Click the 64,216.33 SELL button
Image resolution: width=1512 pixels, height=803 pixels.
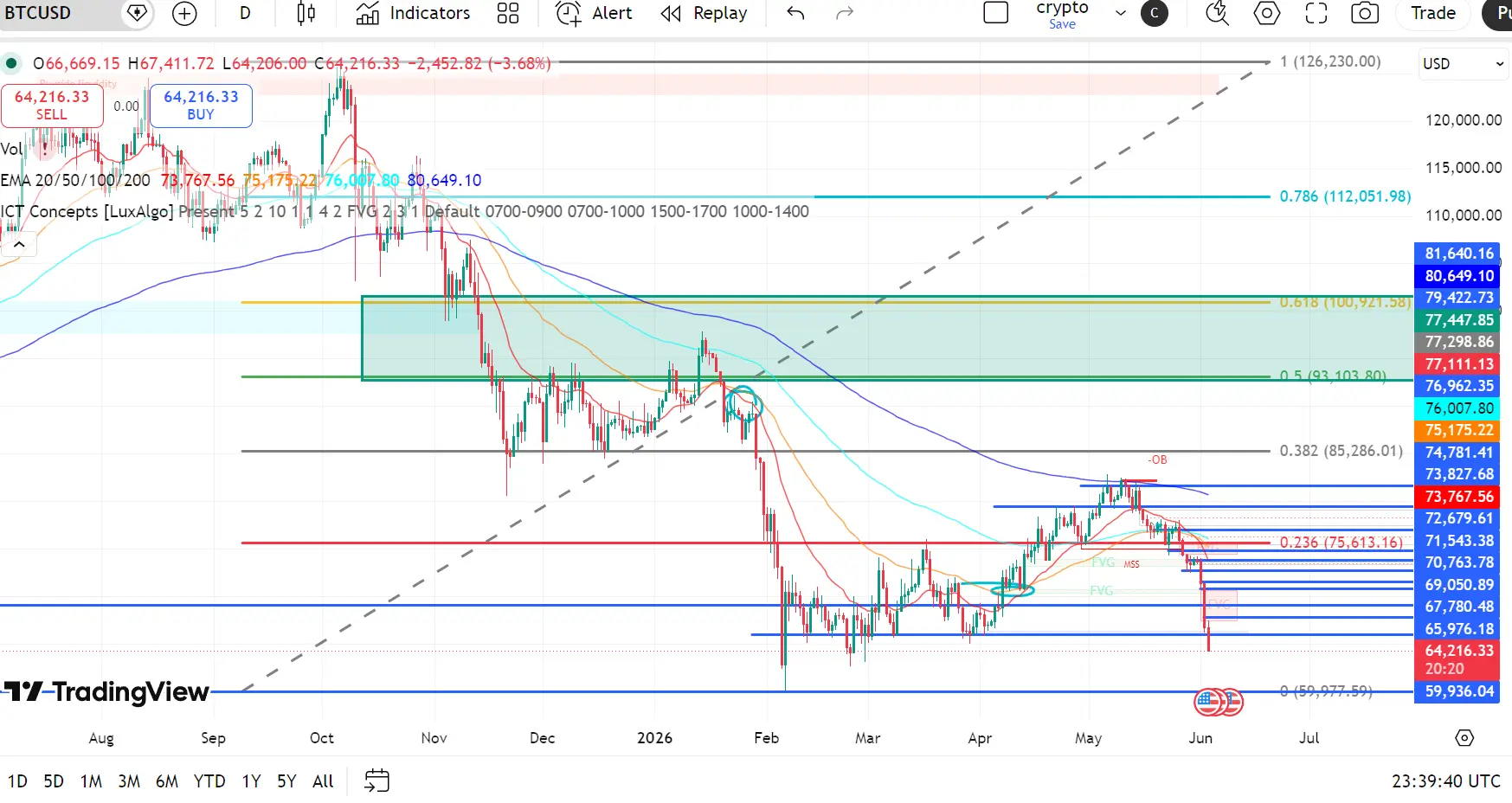click(x=52, y=106)
